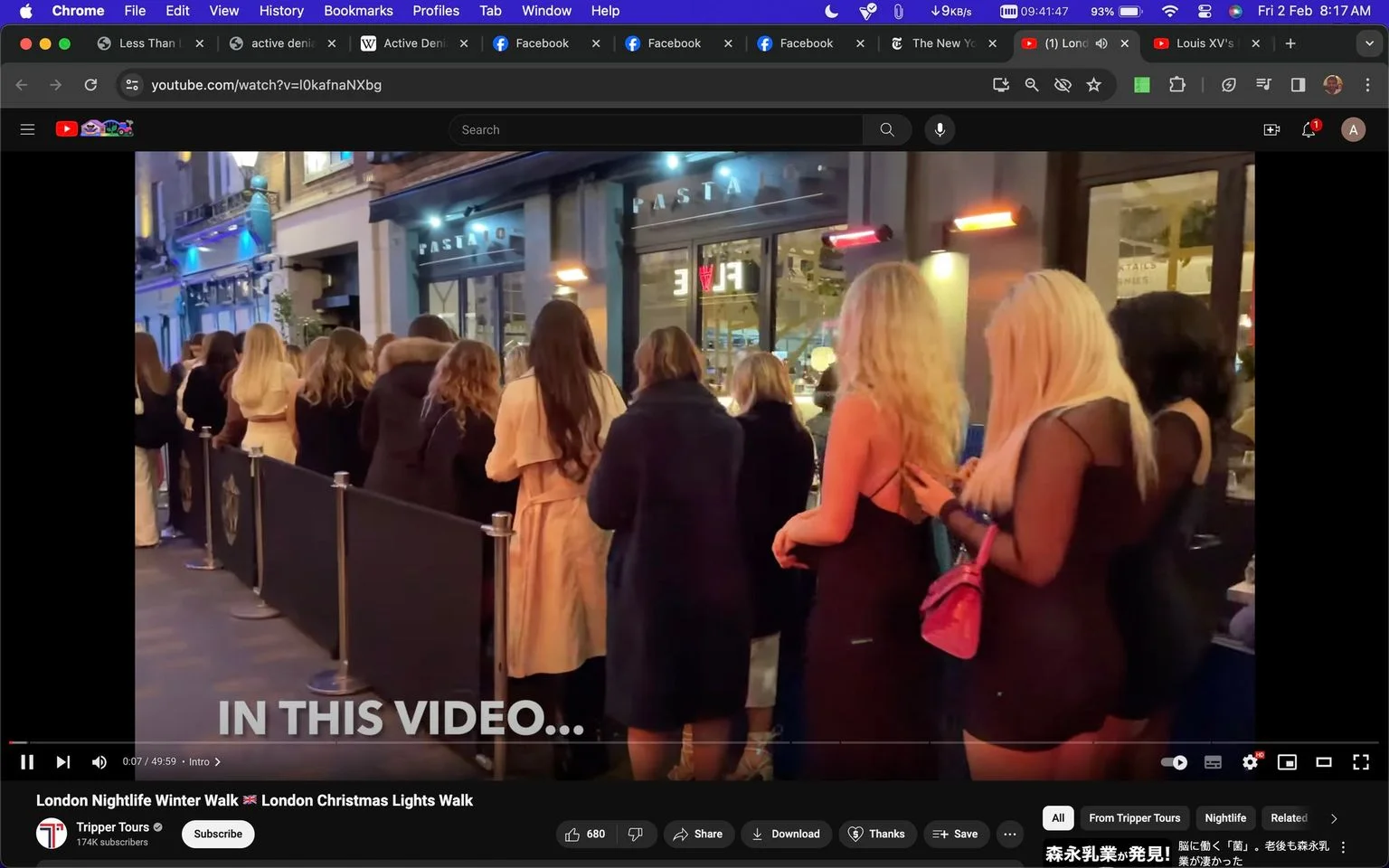Open account avatar menu on YouTube
Screen dimensions: 1389x868
[1353, 129]
